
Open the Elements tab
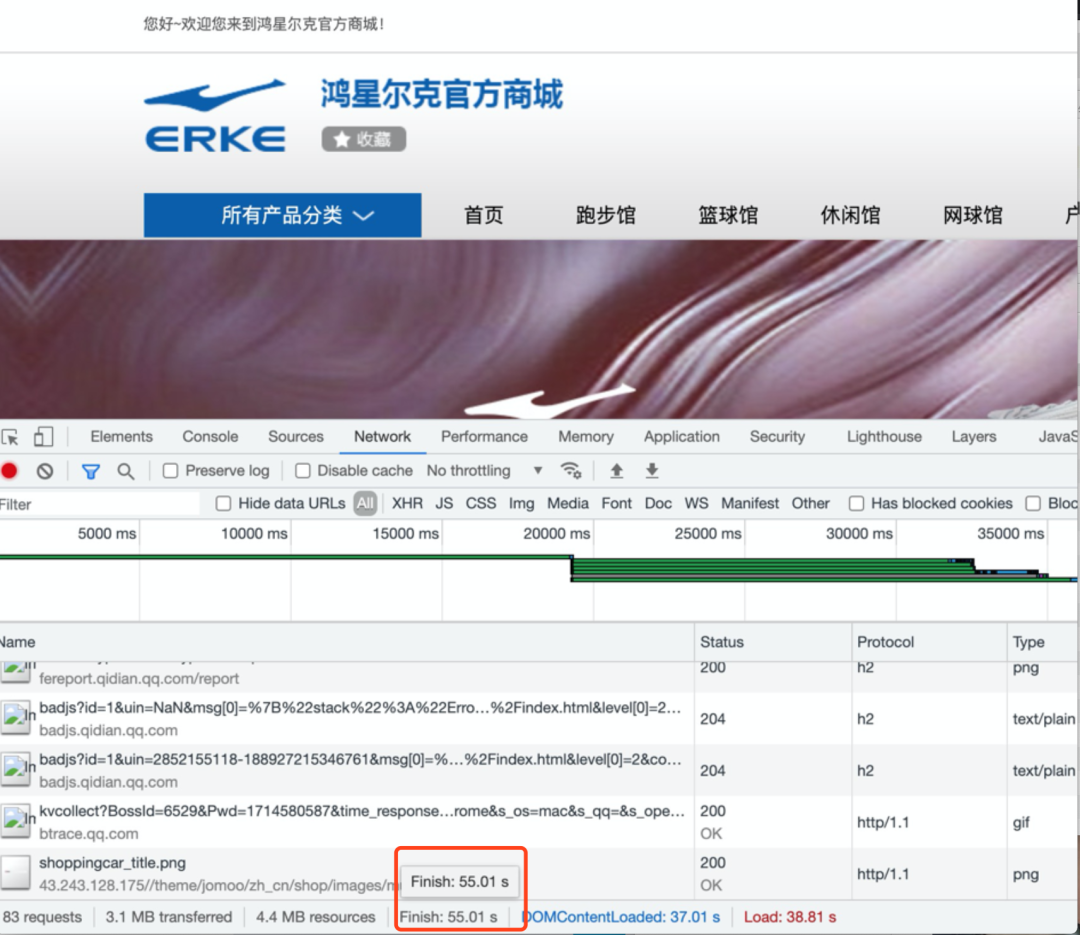pos(121,437)
